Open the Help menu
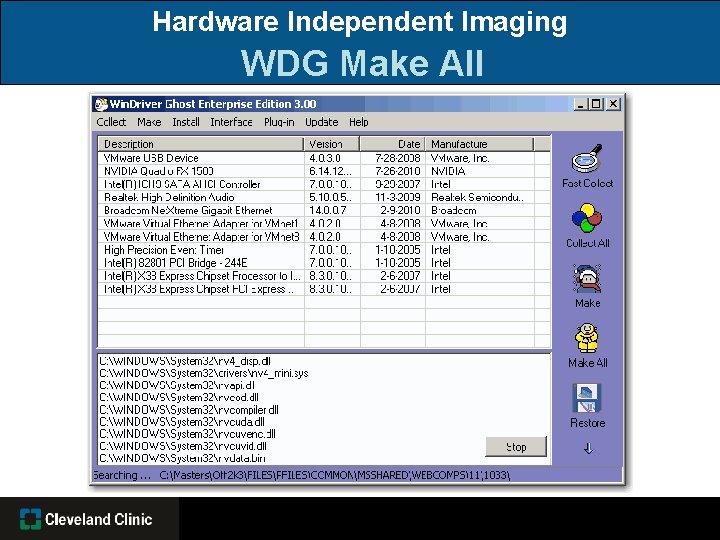 [359, 122]
